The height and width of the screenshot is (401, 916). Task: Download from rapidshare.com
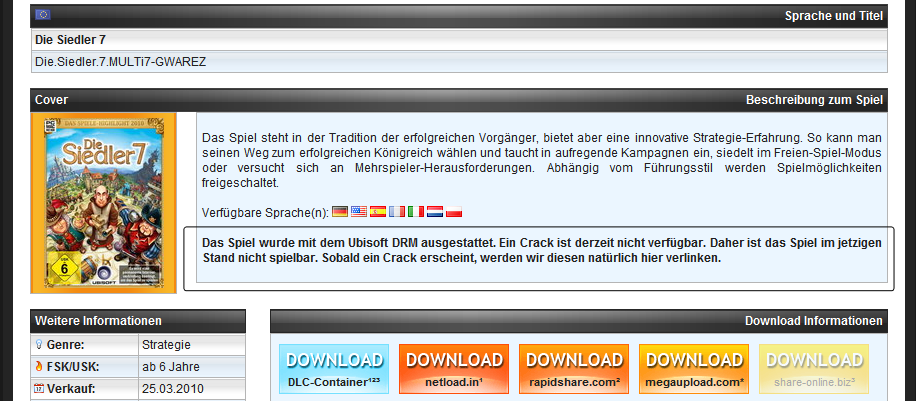pyautogui.click(x=574, y=369)
